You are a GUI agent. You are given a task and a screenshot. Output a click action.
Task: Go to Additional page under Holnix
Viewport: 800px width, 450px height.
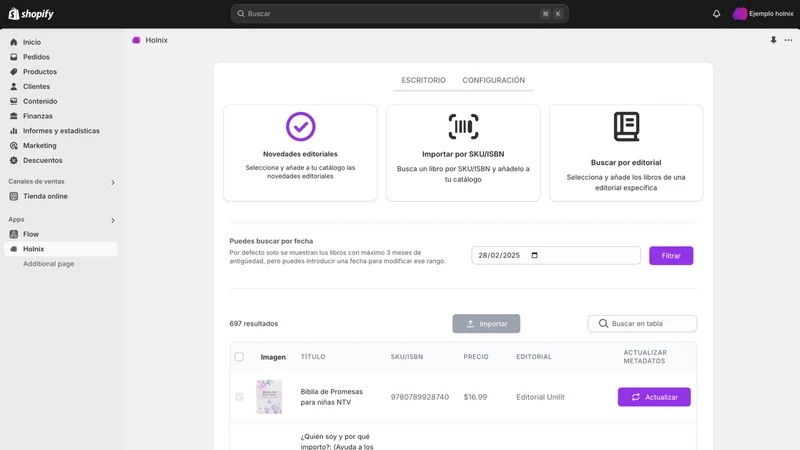click(x=48, y=264)
